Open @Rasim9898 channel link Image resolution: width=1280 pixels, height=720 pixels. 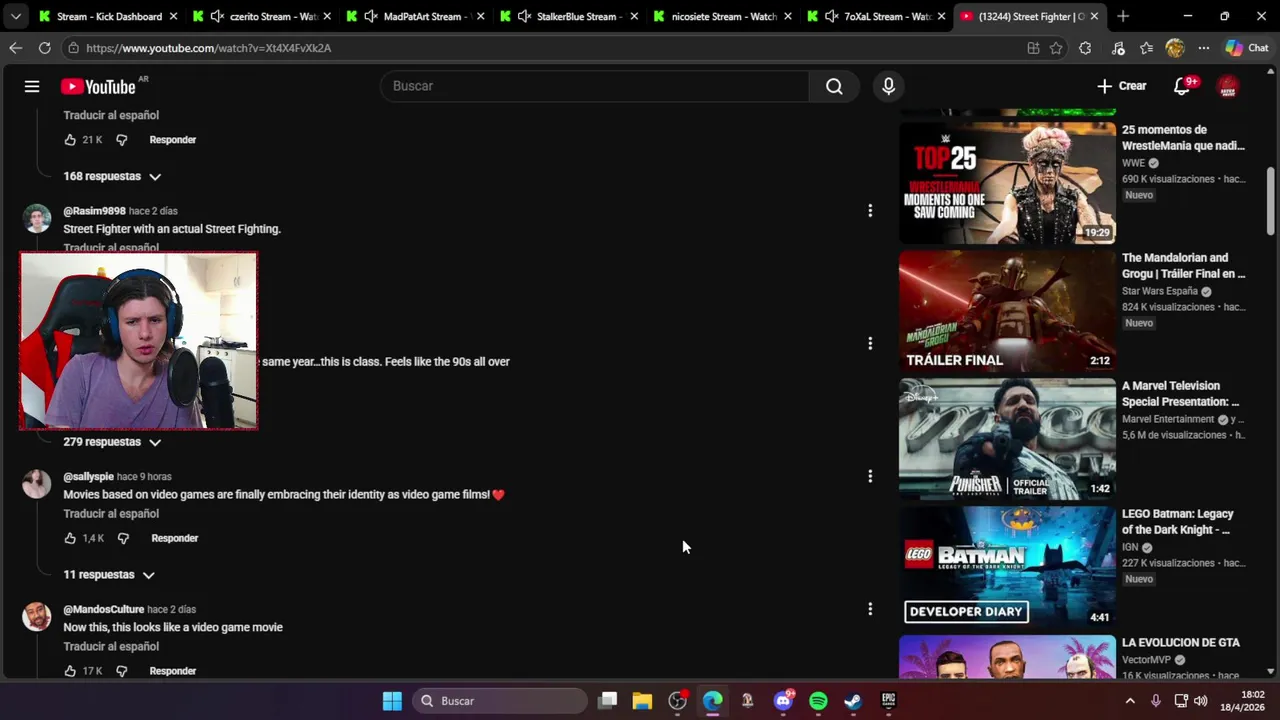tap(94, 211)
